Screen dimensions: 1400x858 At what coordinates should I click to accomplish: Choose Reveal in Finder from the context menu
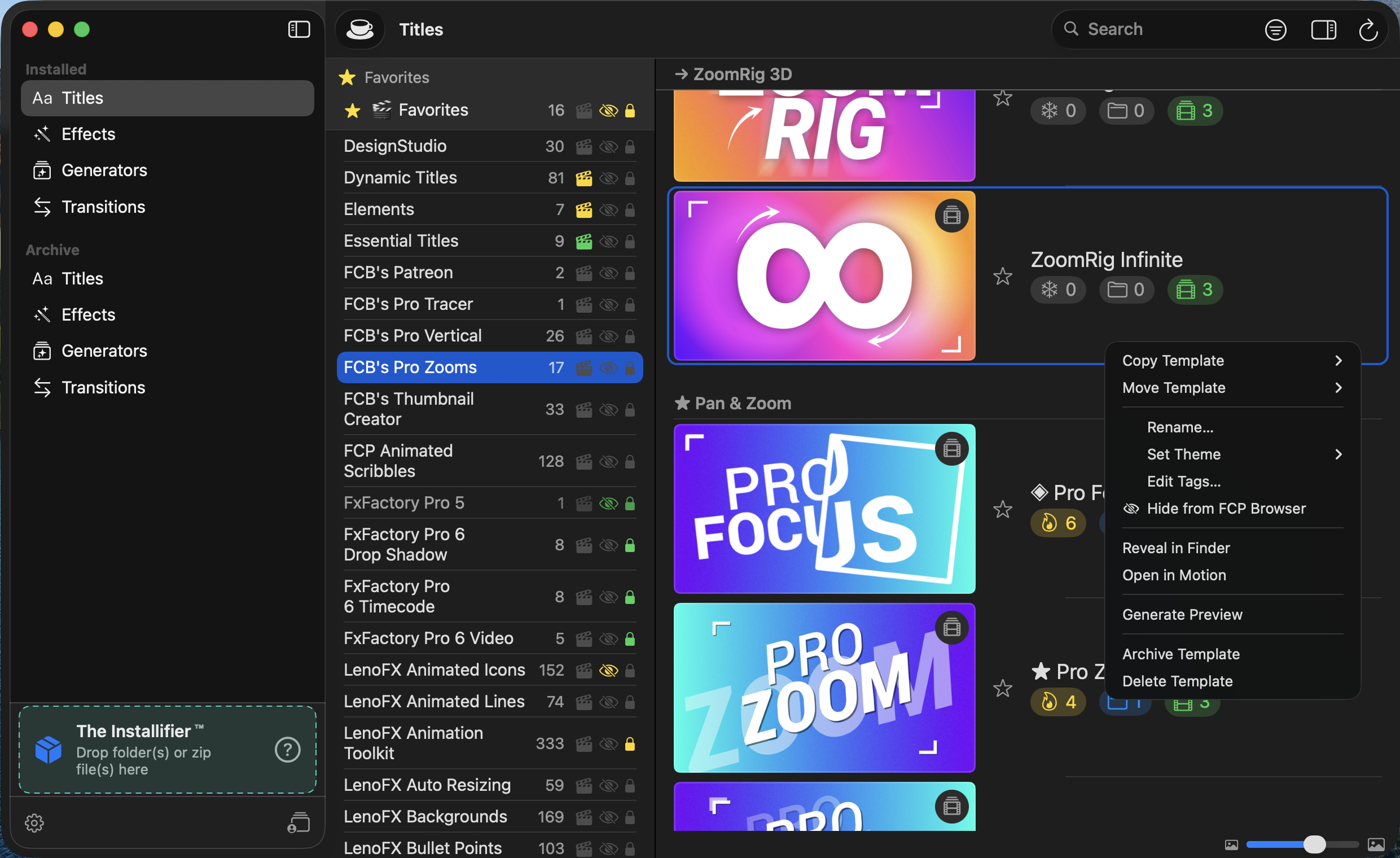pos(1176,548)
